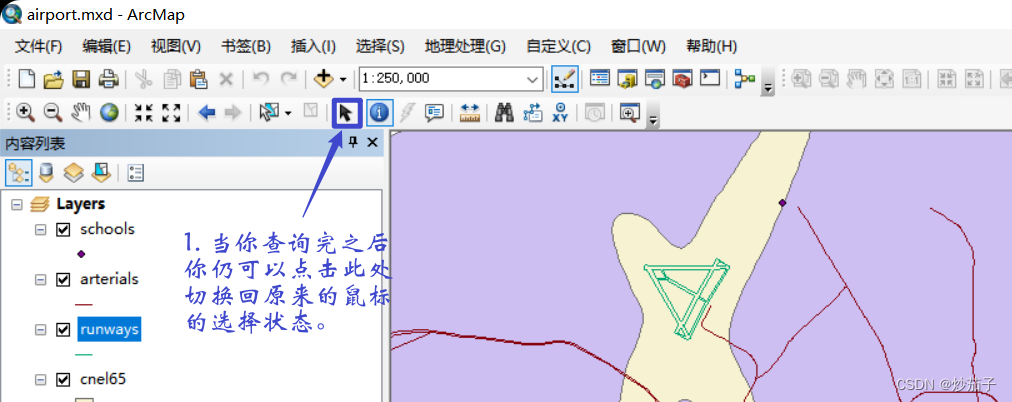Screen dimensions: 1012x402
Task: Launch the ModelBuilder window icon
Action: coord(745,79)
